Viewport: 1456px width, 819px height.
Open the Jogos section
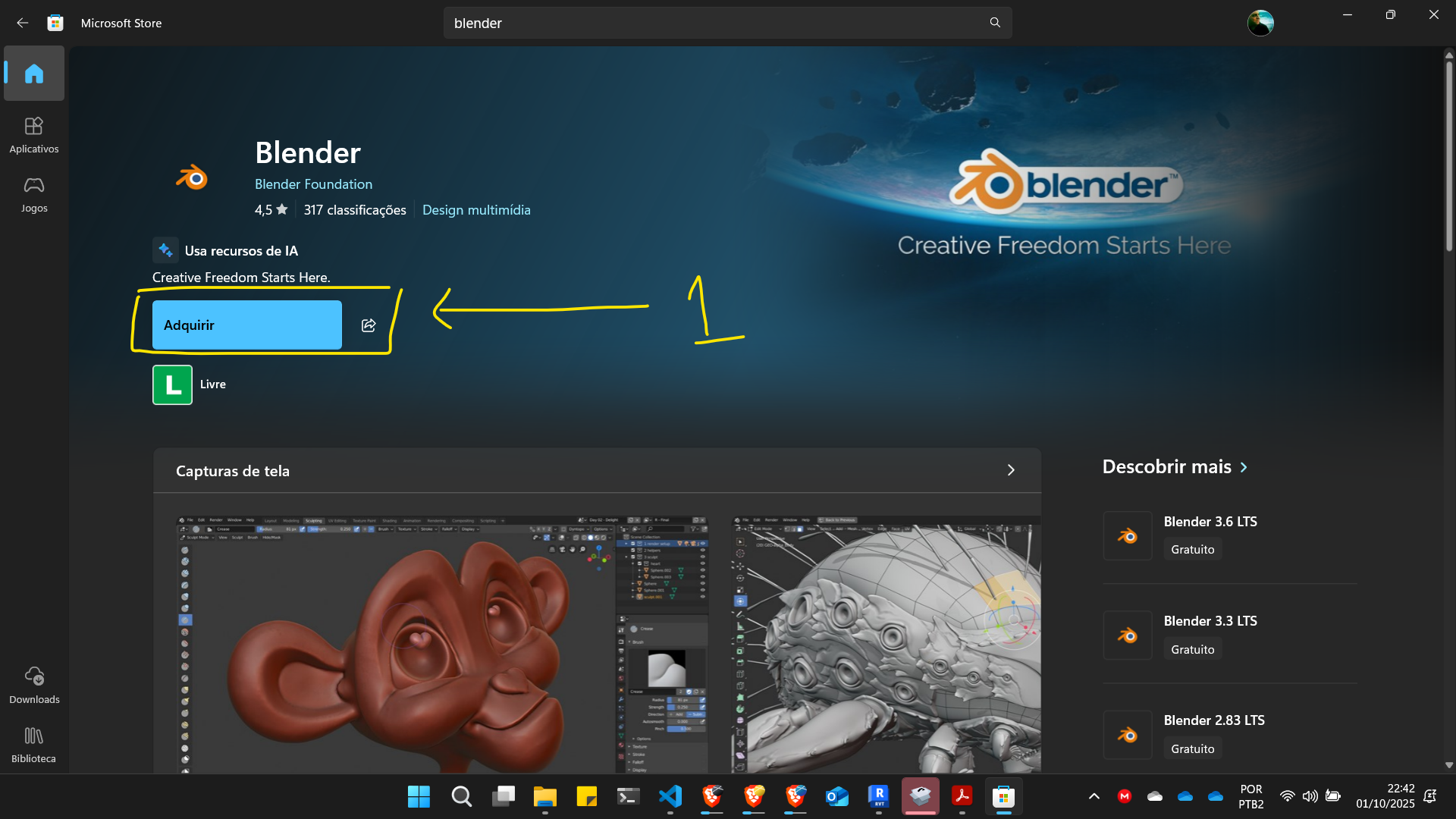(34, 194)
